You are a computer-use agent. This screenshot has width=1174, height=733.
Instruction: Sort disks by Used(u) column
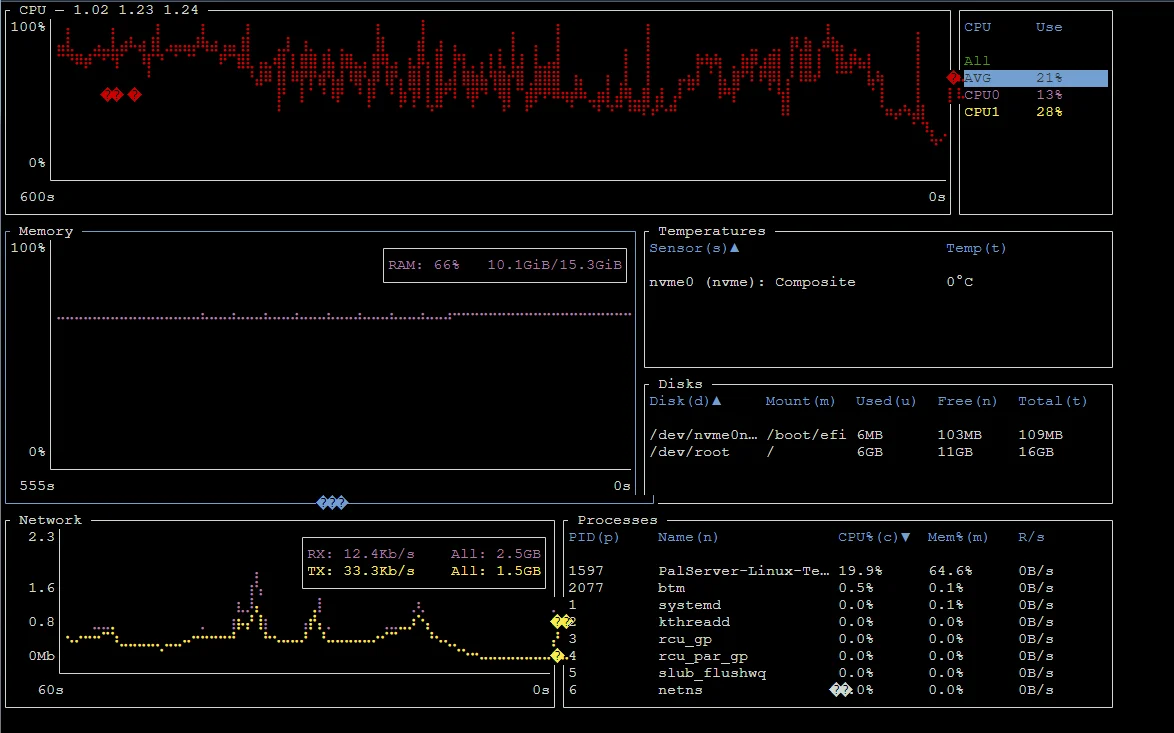click(x=886, y=401)
